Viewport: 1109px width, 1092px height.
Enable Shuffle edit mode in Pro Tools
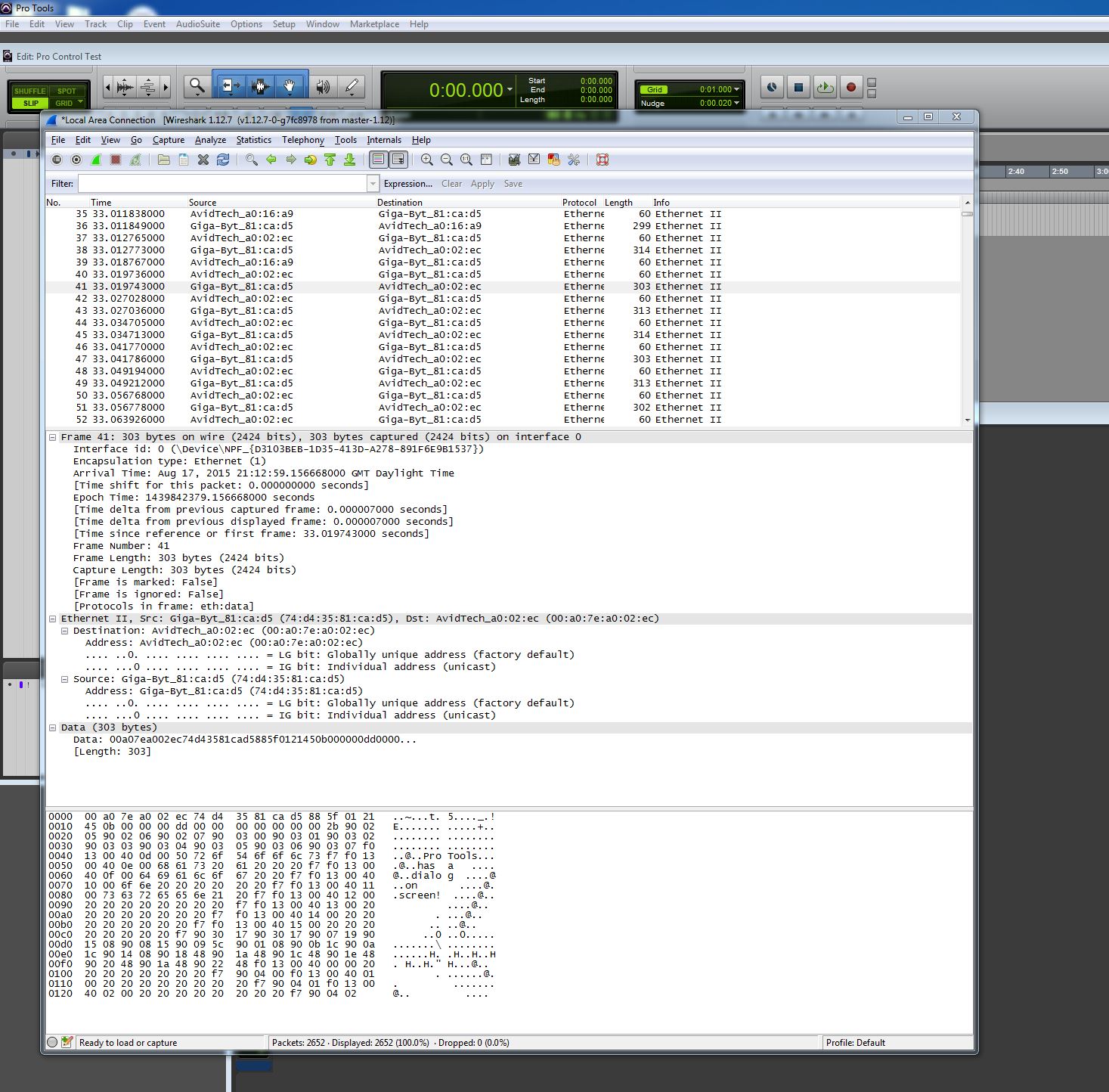coord(29,92)
